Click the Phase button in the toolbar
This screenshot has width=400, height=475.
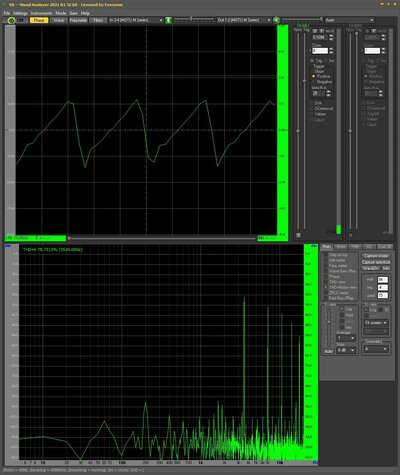click(39, 20)
